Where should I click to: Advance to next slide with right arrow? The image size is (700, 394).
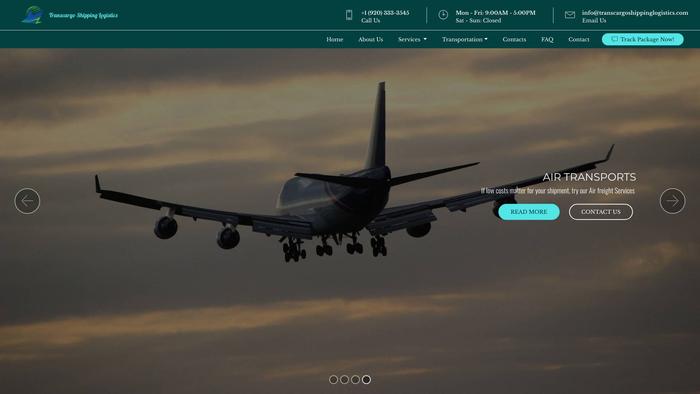672,201
